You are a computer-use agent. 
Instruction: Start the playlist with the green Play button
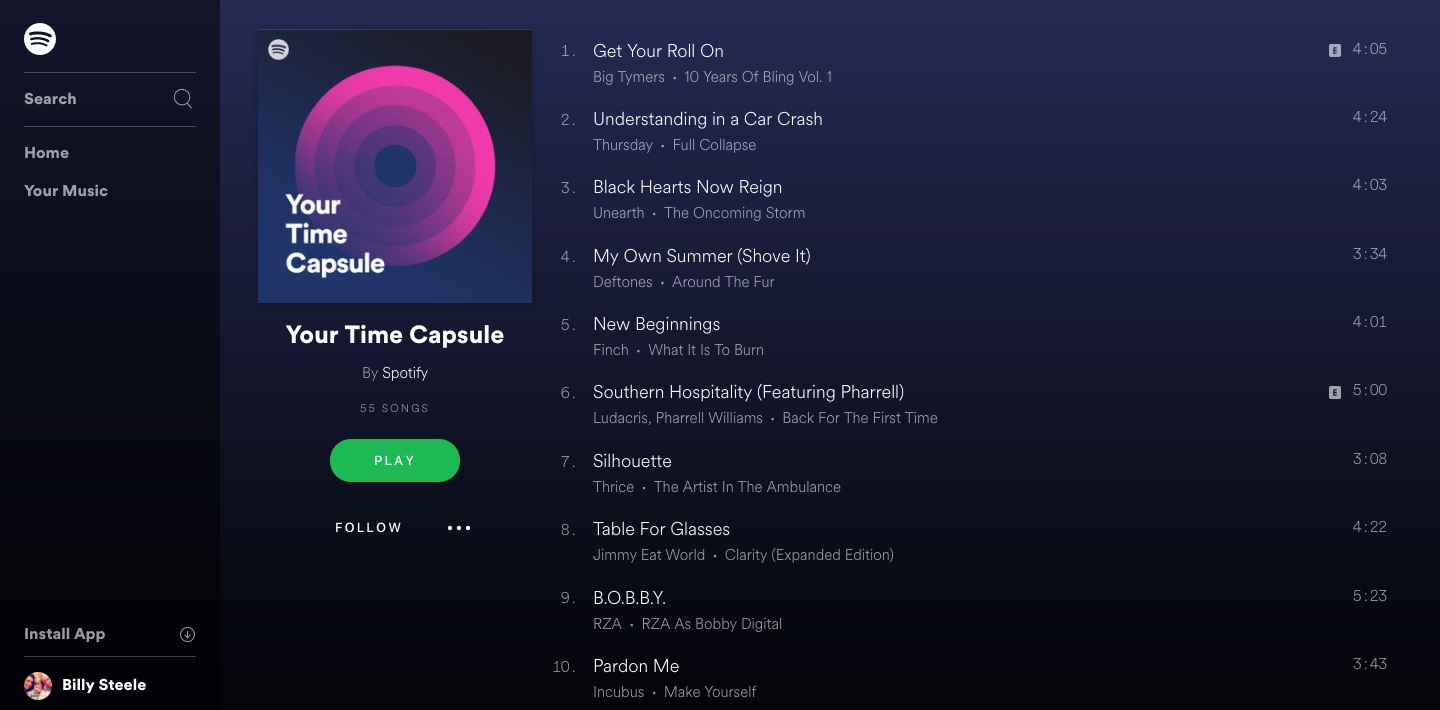point(395,461)
